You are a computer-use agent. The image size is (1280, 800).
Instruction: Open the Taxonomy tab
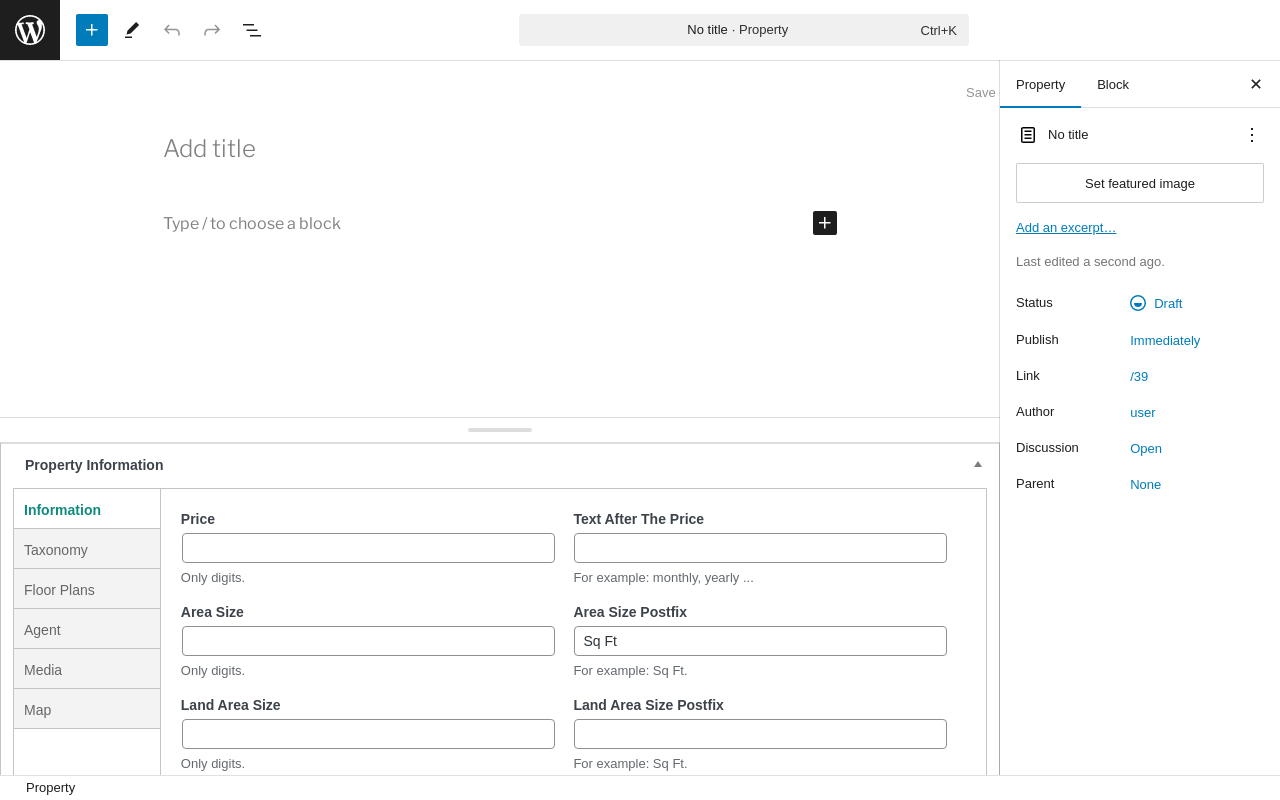click(87, 549)
